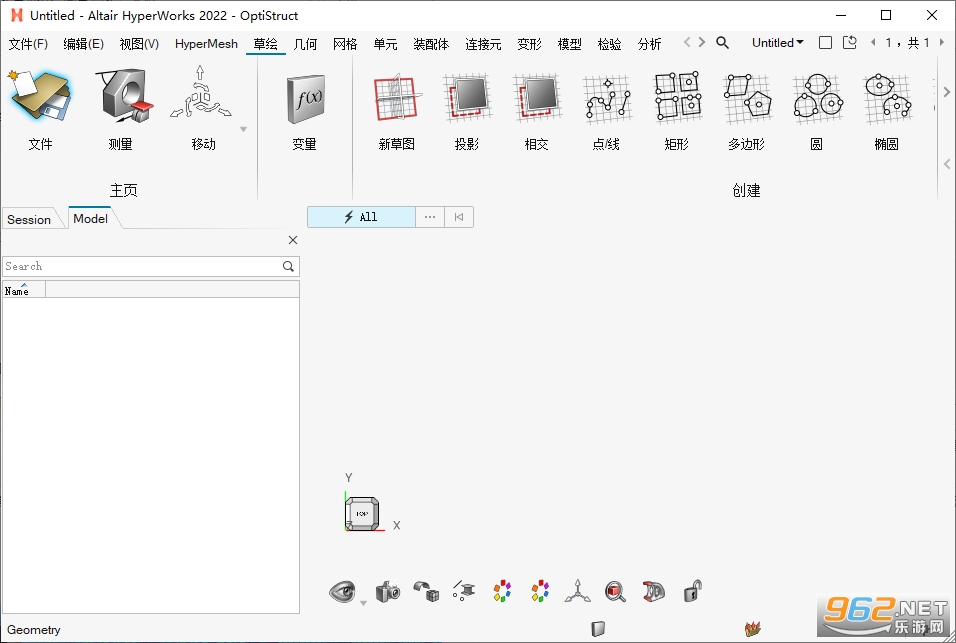
Task: Click the Geometry label in status bar
Action: pos(34,630)
